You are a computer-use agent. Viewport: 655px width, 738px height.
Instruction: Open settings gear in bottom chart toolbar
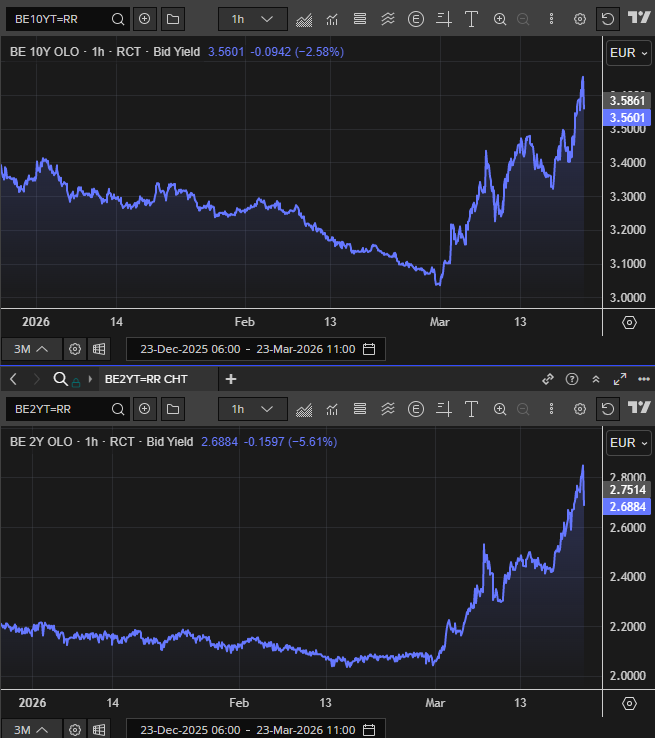coord(580,409)
